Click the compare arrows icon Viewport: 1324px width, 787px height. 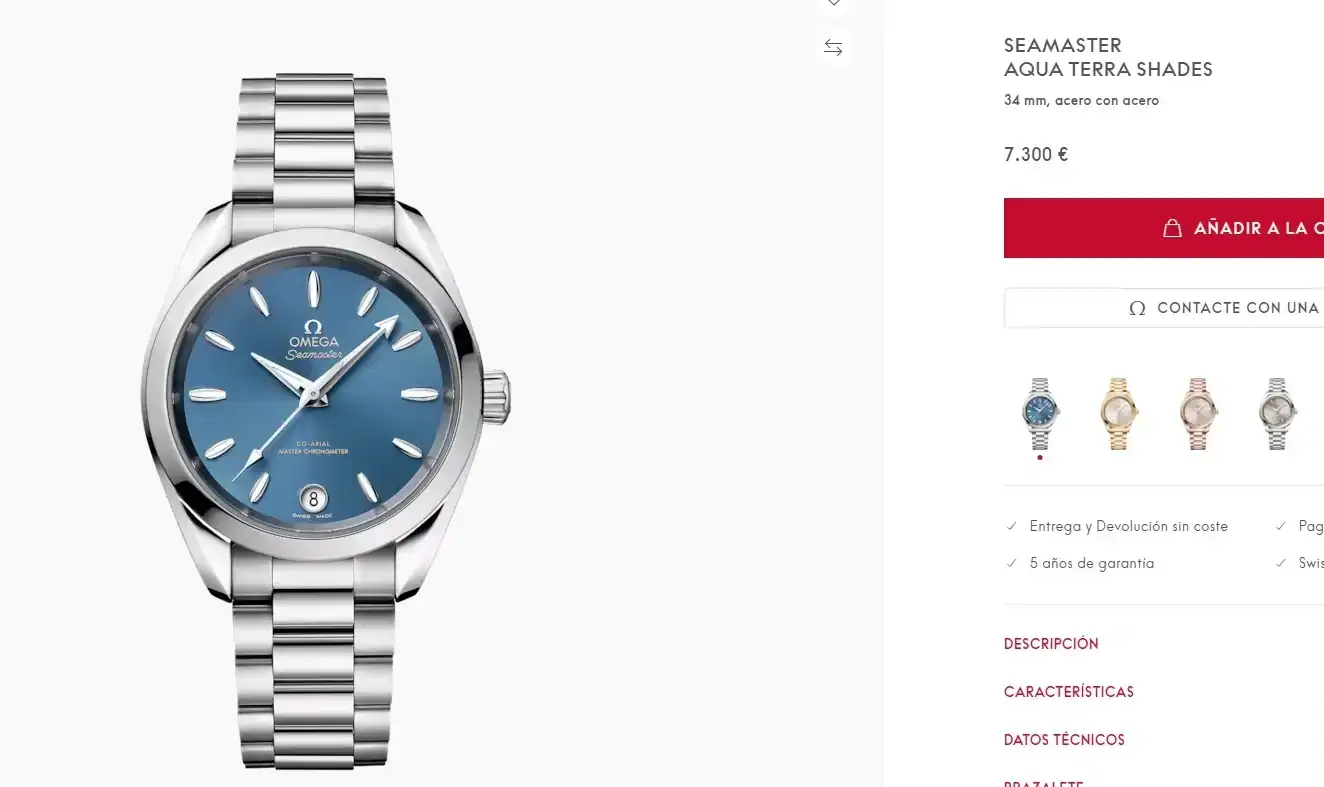point(833,47)
